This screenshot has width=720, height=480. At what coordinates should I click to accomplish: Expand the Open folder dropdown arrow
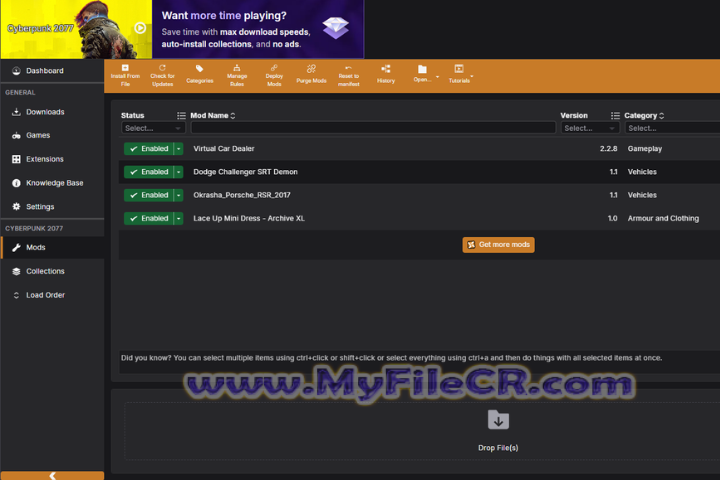437,77
